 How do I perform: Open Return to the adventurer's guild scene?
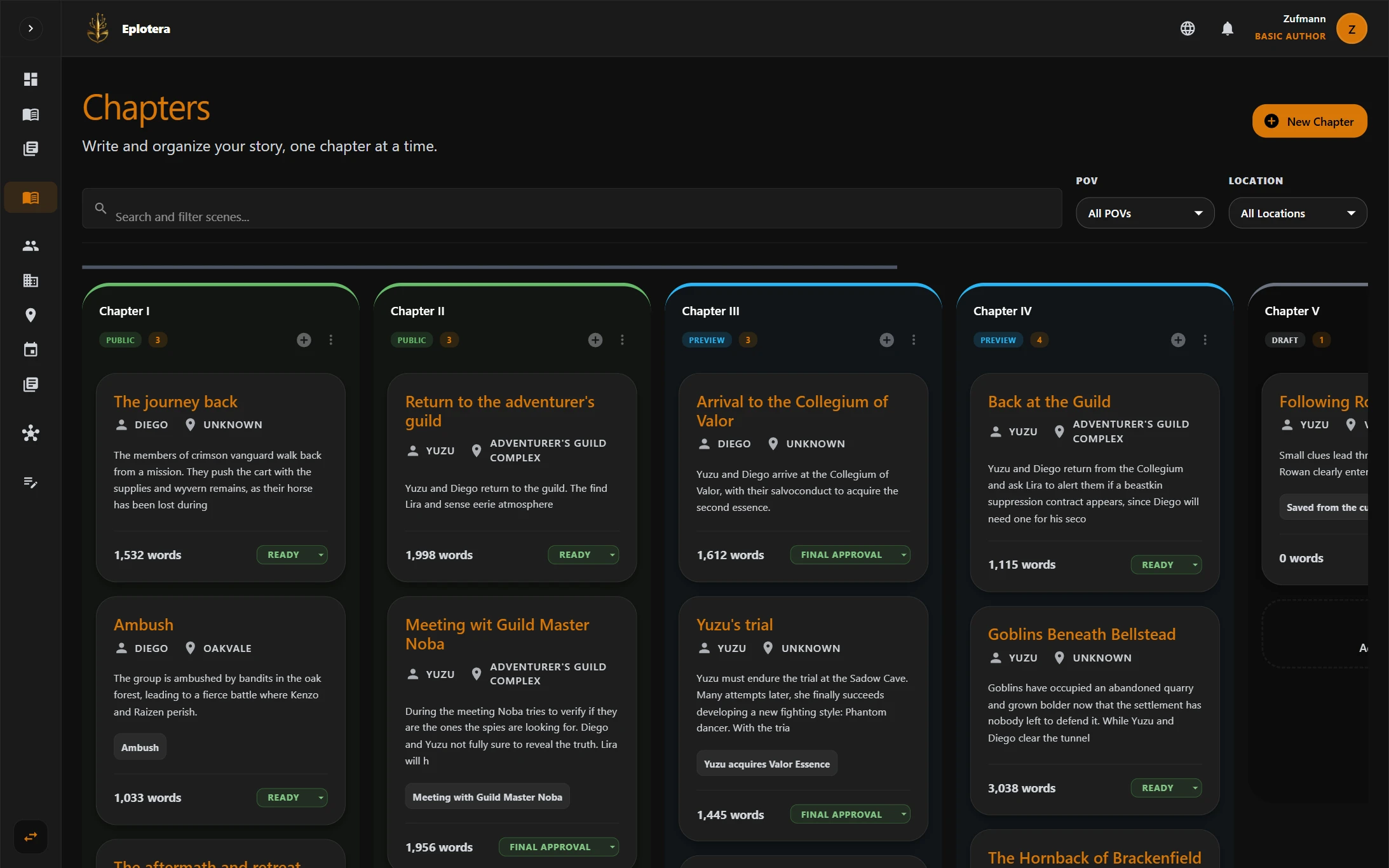[x=500, y=411]
